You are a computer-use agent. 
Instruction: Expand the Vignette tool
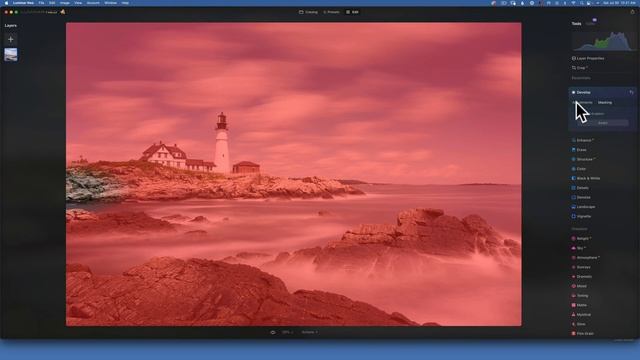pyautogui.click(x=581, y=216)
